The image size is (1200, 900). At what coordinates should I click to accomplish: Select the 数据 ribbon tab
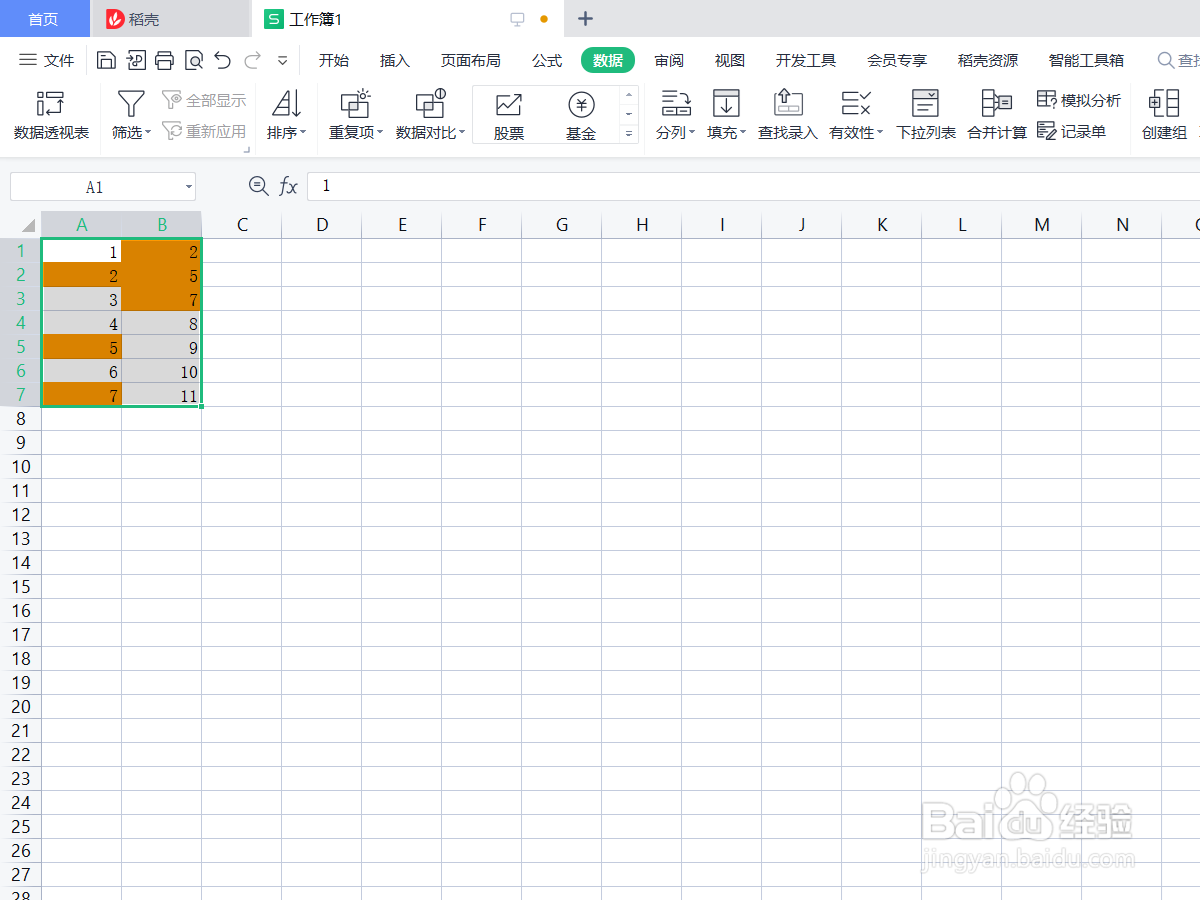pos(608,61)
